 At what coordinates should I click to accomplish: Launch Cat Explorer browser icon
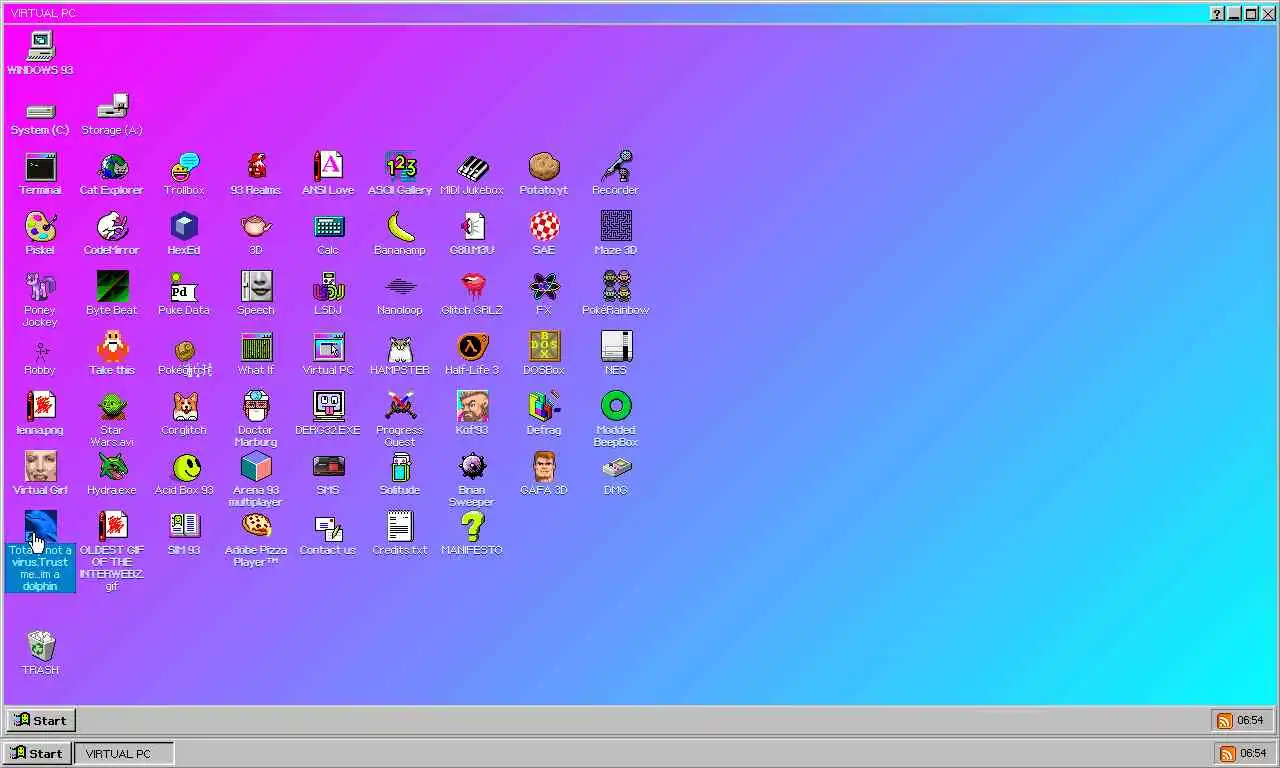pos(112,166)
